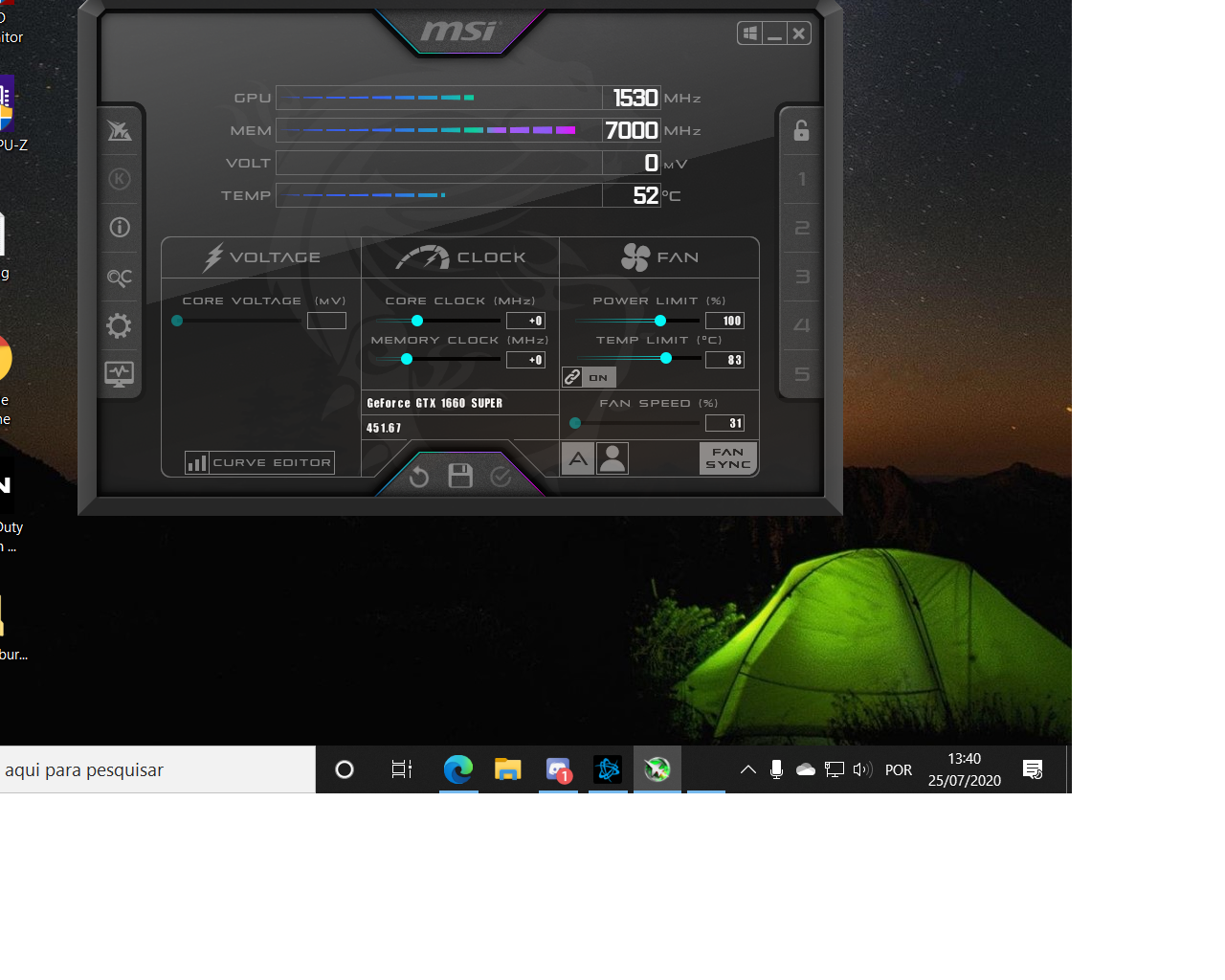Click the microphone tray icon
This screenshot has width=1225, height=980.
click(x=776, y=769)
